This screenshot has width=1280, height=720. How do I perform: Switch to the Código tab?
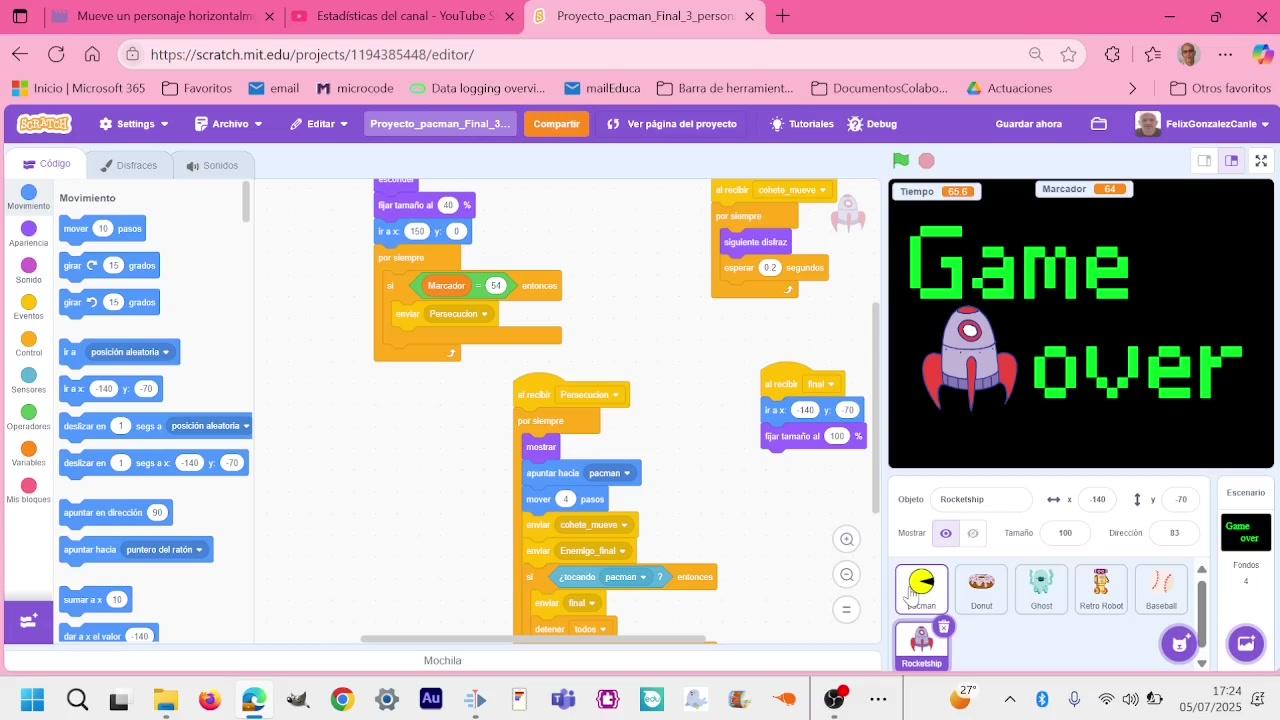point(47,164)
